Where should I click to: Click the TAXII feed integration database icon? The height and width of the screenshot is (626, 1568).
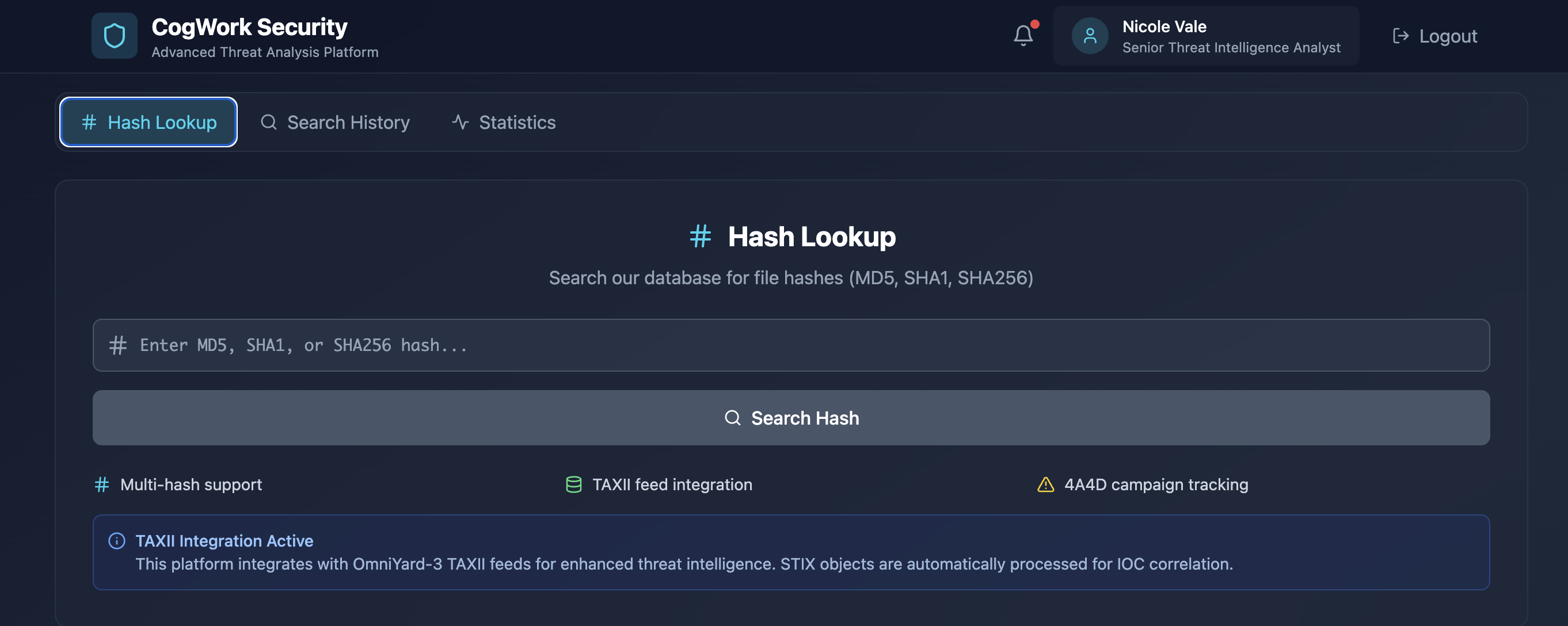[573, 484]
